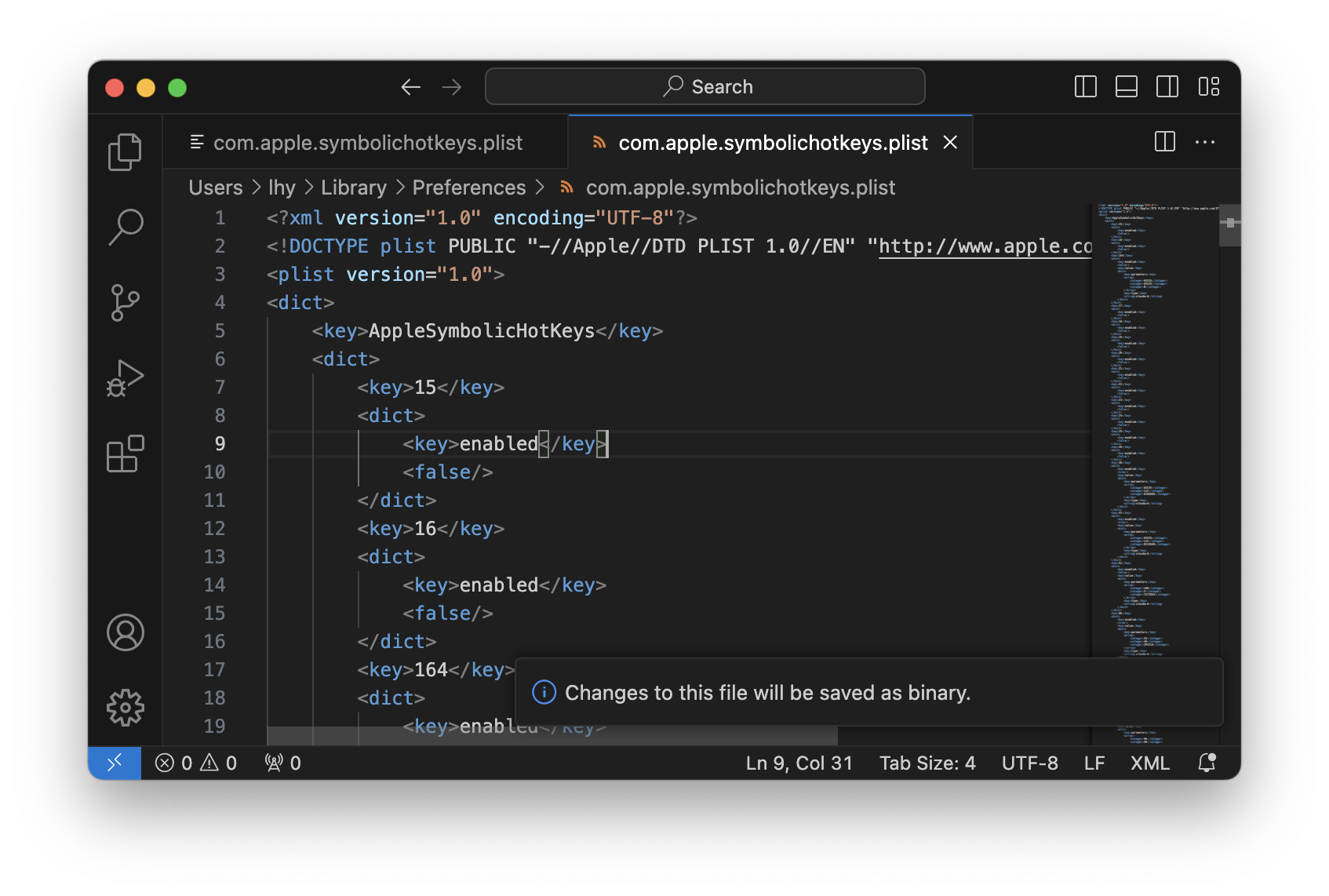Screen dimensions: 1329x896
Task: Click line number 9 in the gutter
Action: pos(220,444)
